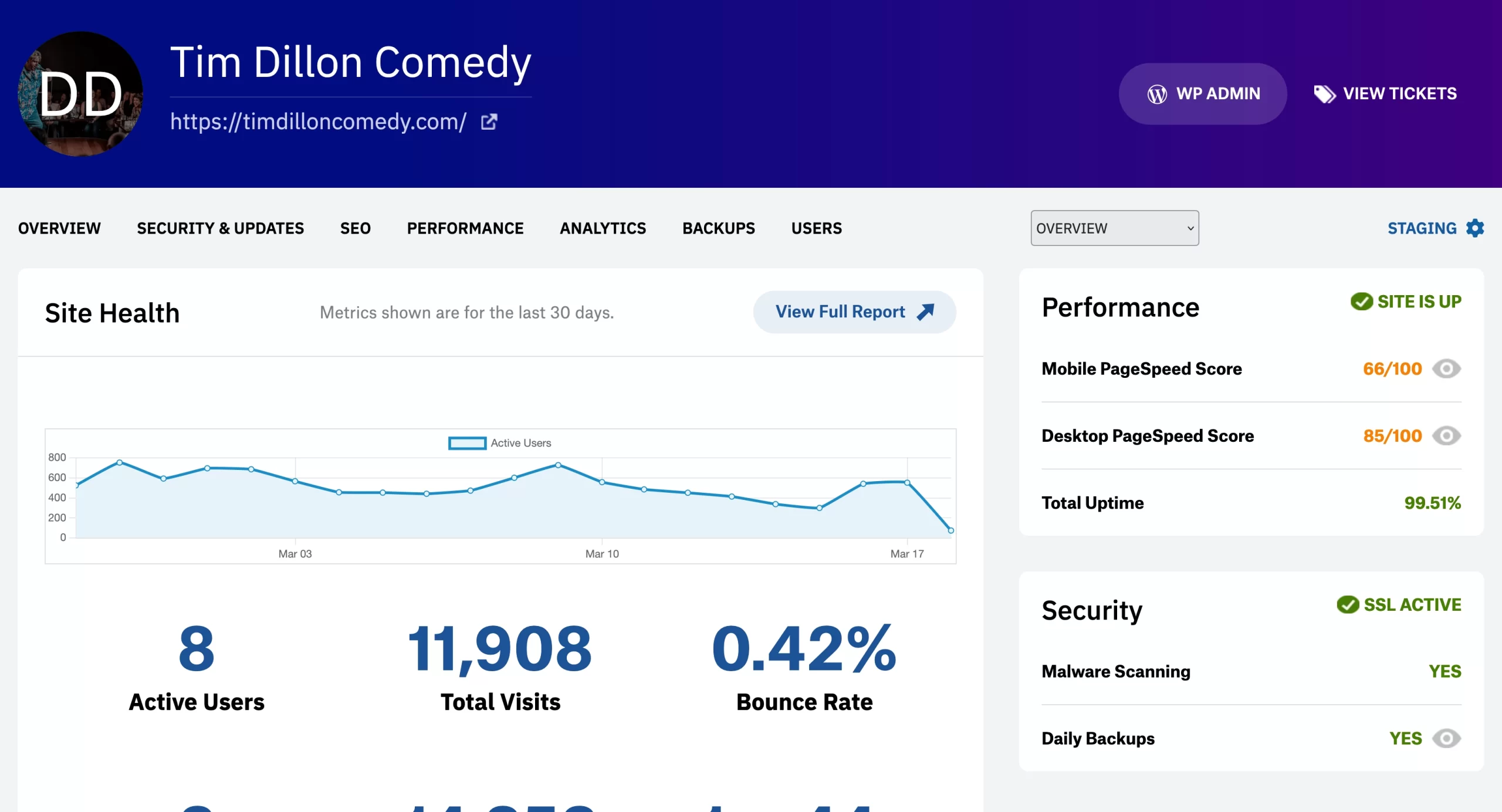Toggle eye icon for Mobile PageSpeed Score
The image size is (1502, 812).
point(1446,368)
